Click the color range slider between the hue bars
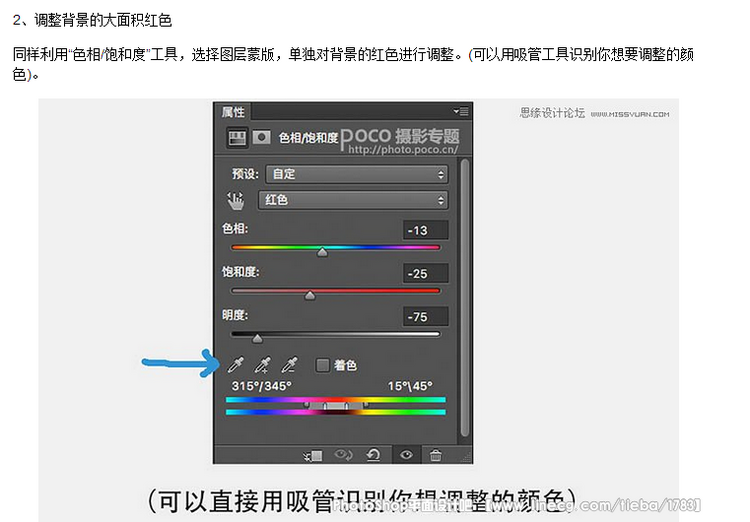 [x=336, y=406]
